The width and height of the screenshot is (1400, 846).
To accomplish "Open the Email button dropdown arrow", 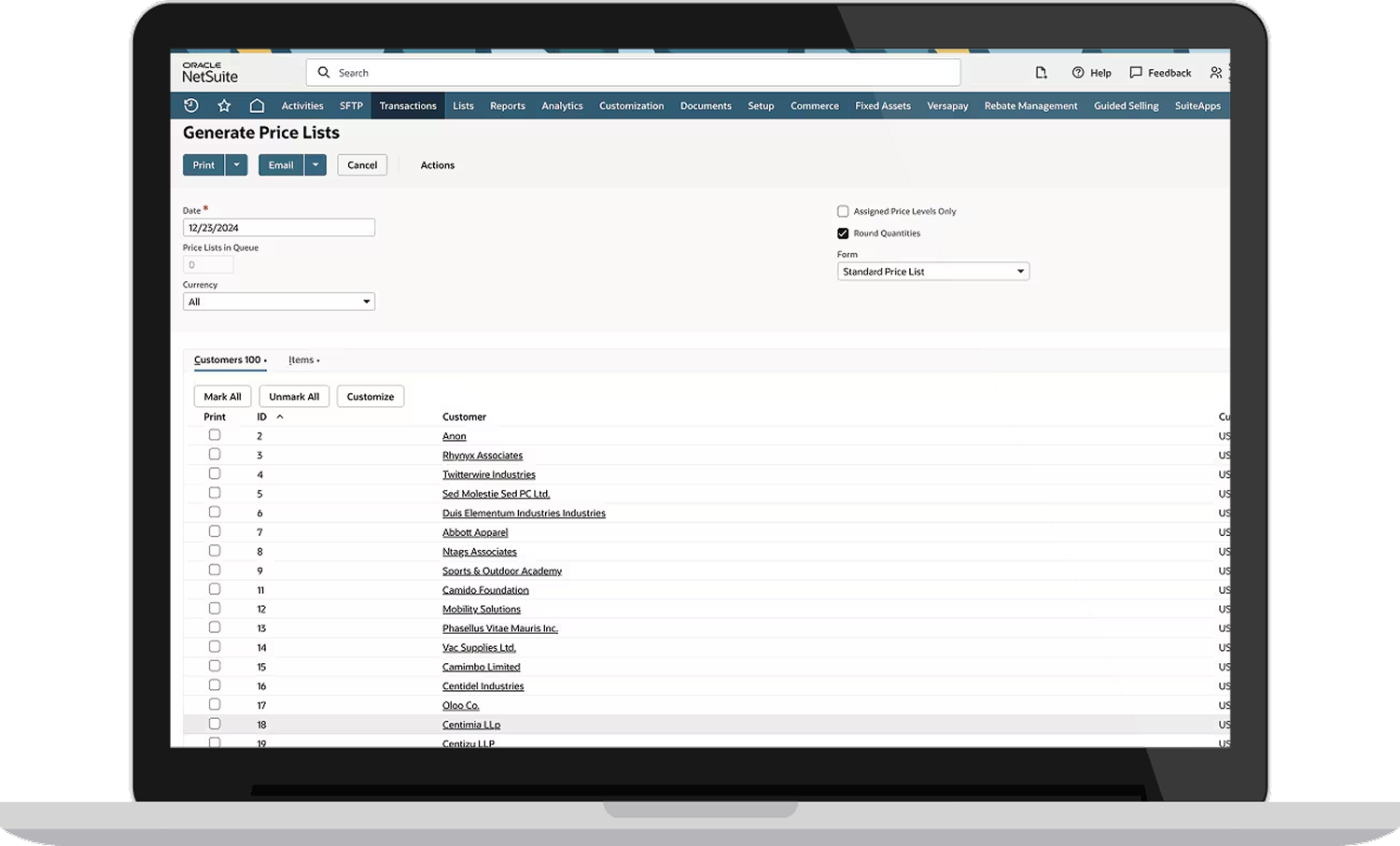I will [x=315, y=165].
